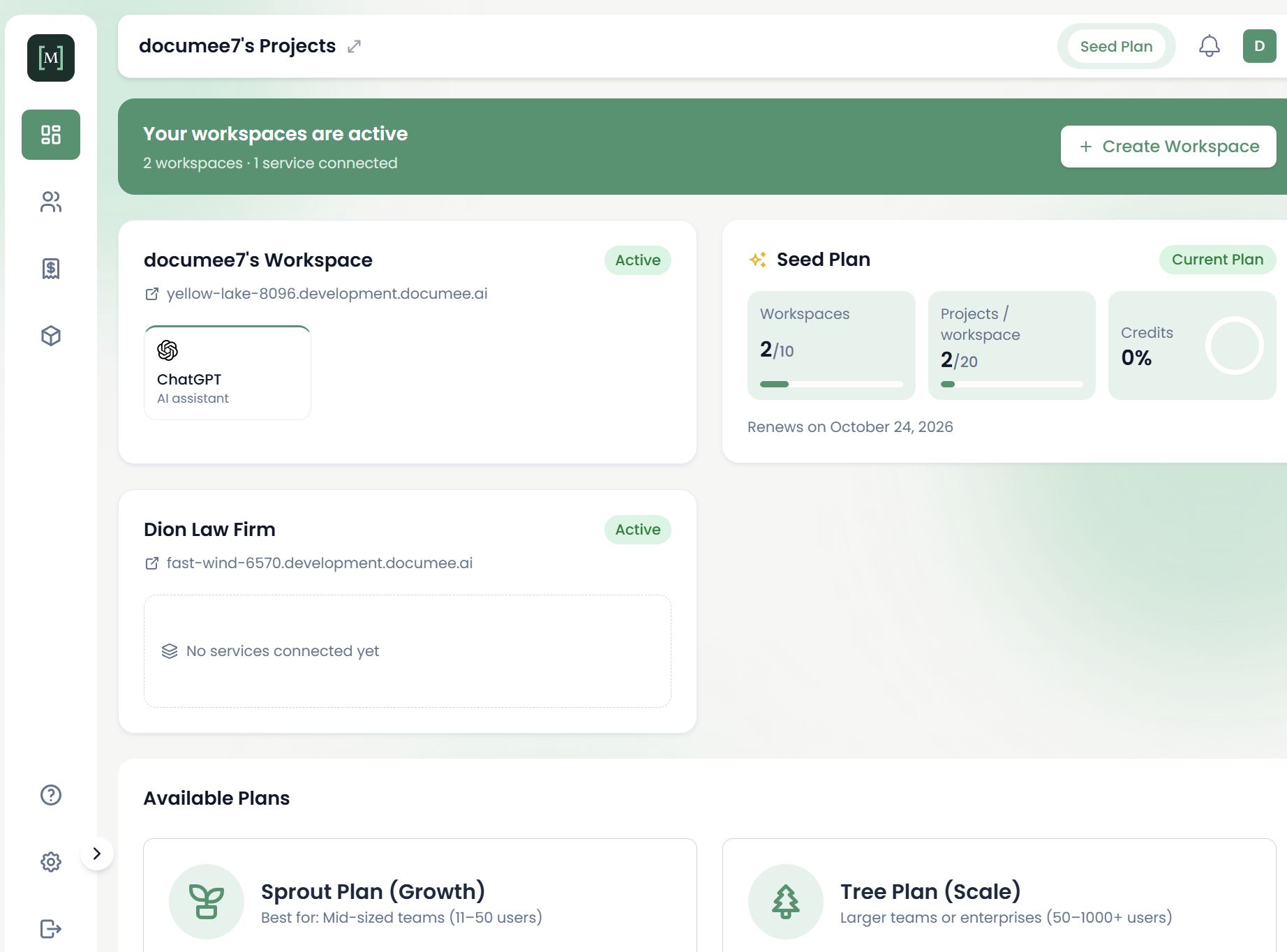Click the Current Plan badge
Viewport: 1287px width, 952px height.
click(1218, 260)
